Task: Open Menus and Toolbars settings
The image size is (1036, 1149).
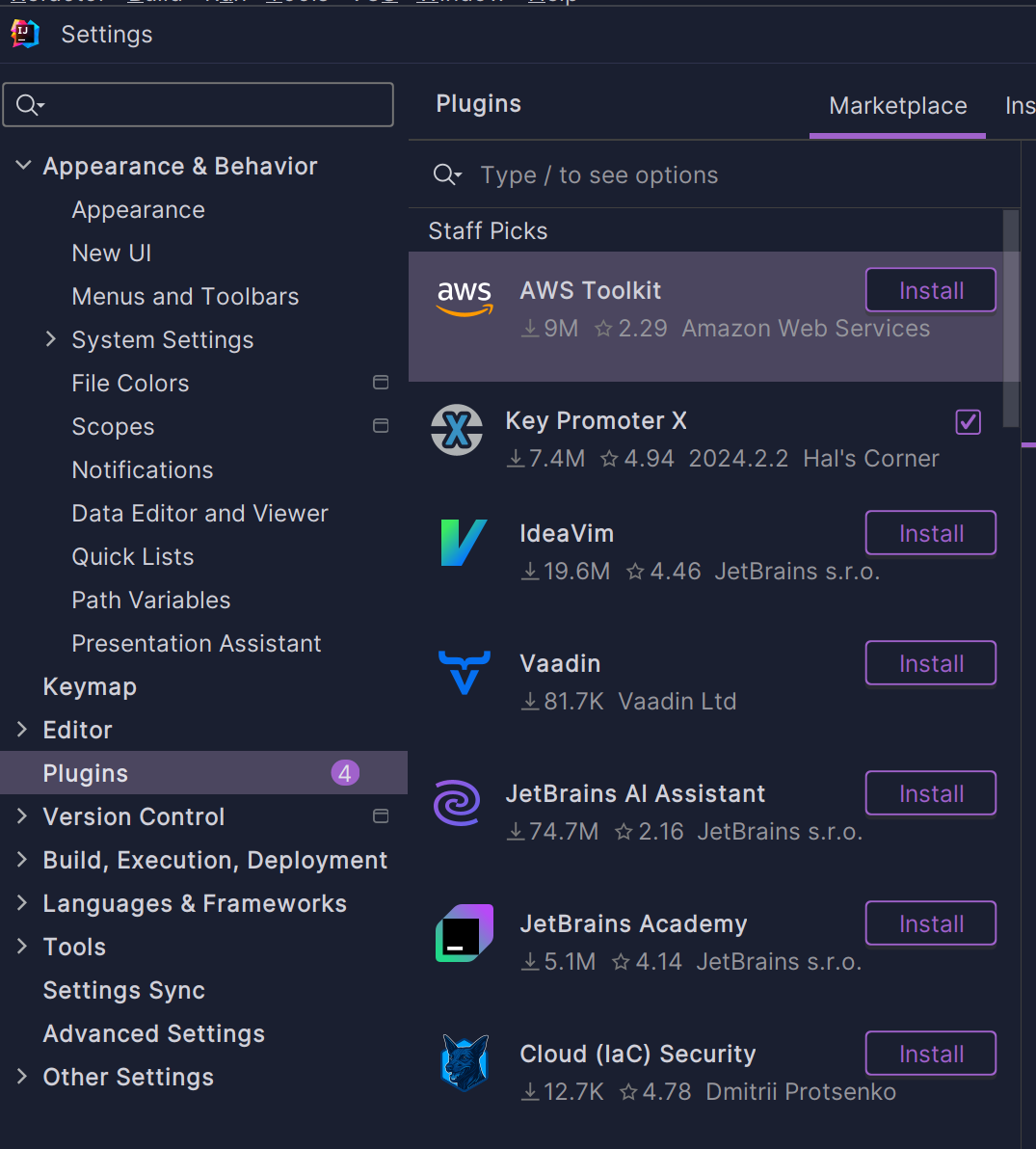Action: 185,297
